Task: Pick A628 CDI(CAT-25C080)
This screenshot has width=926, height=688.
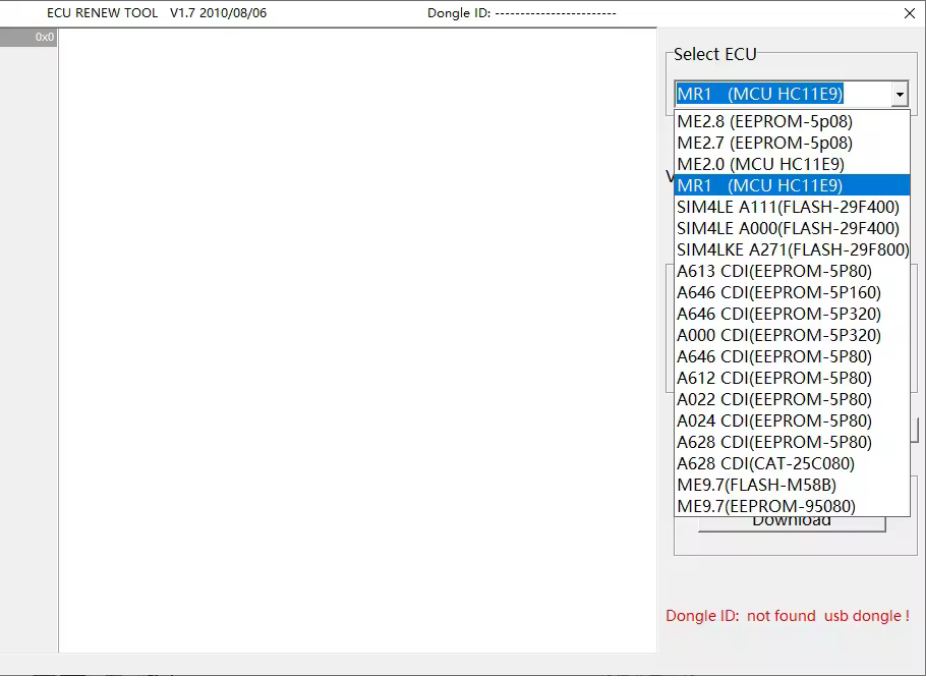Action: coord(765,464)
